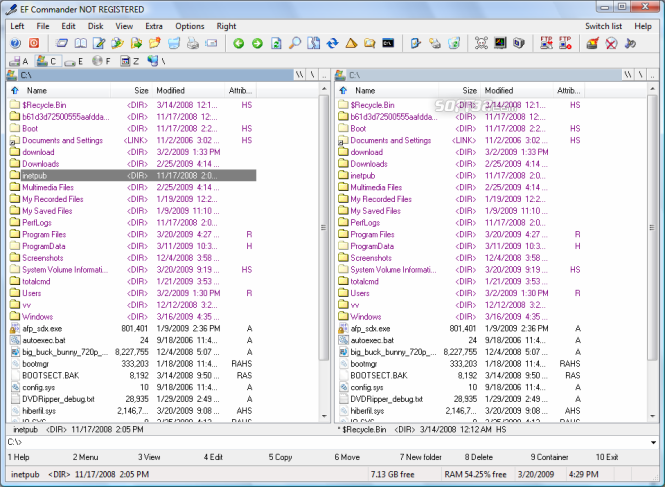Click the F6 Move button
The width and height of the screenshot is (665, 487).
[347, 457]
